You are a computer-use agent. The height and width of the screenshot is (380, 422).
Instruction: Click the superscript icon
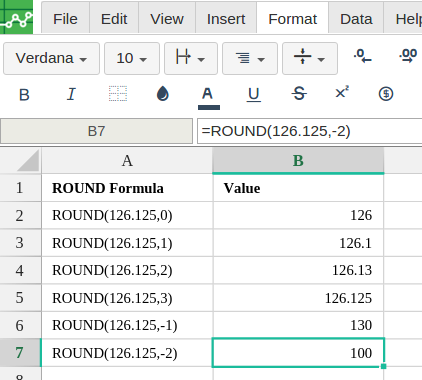pyautogui.click(x=342, y=92)
